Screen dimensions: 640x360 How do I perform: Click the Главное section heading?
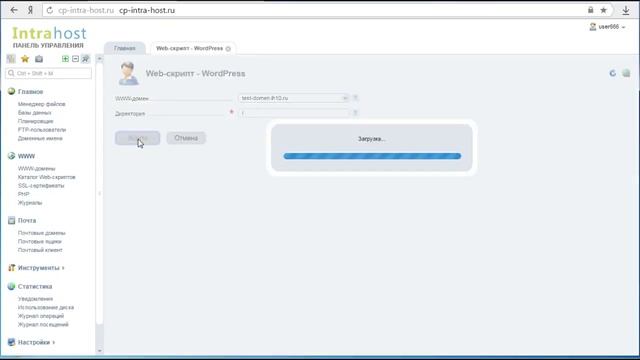[30, 92]
